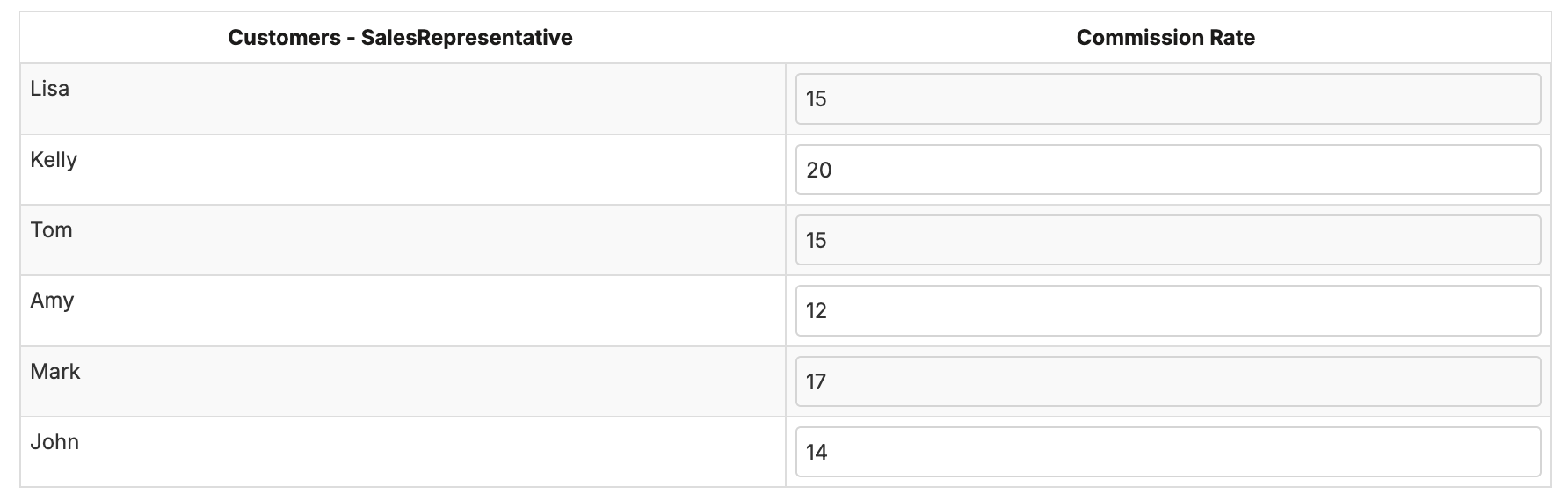Select Tom's commission rate input
This screenshot has width=1568, height=501.
1167,240
